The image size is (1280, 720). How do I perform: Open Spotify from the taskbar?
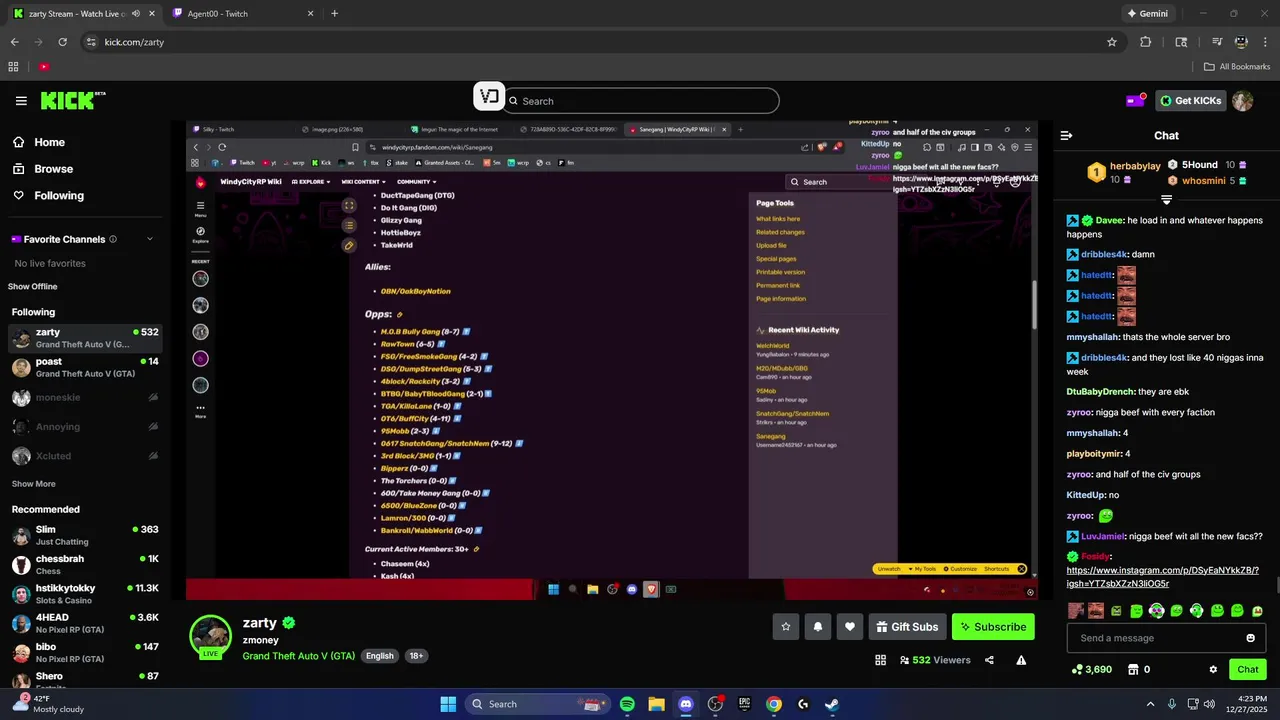coord(627,704)
